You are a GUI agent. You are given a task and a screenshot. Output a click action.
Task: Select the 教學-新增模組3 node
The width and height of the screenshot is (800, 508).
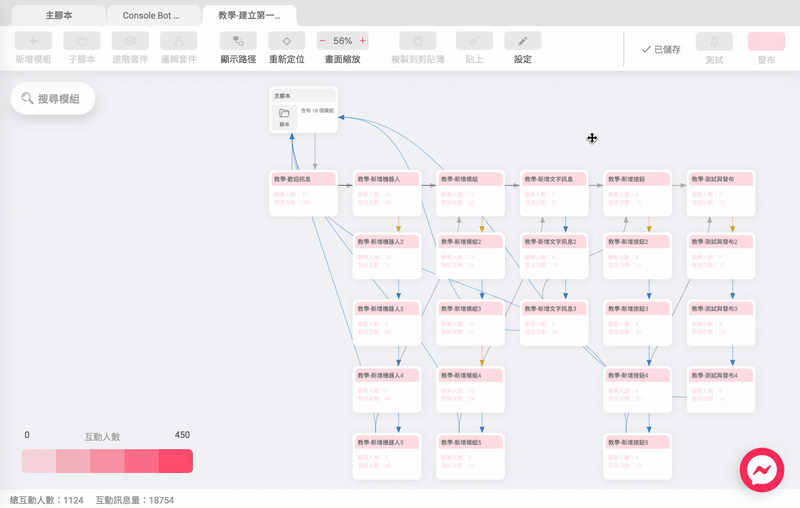(x=470, y=323)
